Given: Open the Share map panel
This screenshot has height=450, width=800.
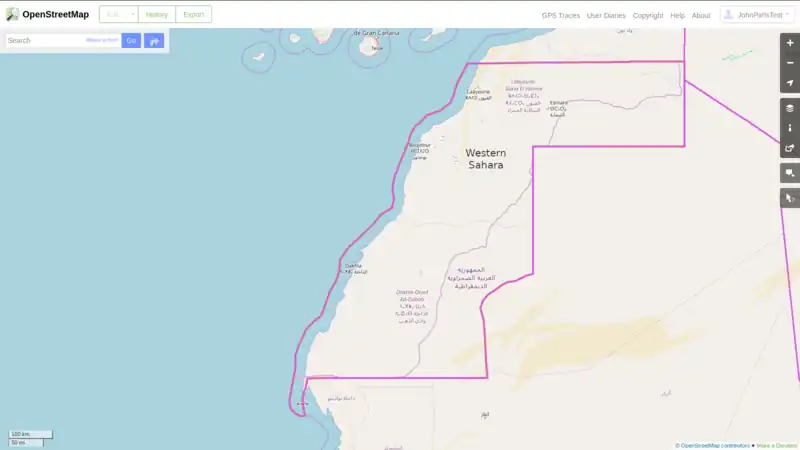Looking at the screenshot, I should (x=789, y=149).
